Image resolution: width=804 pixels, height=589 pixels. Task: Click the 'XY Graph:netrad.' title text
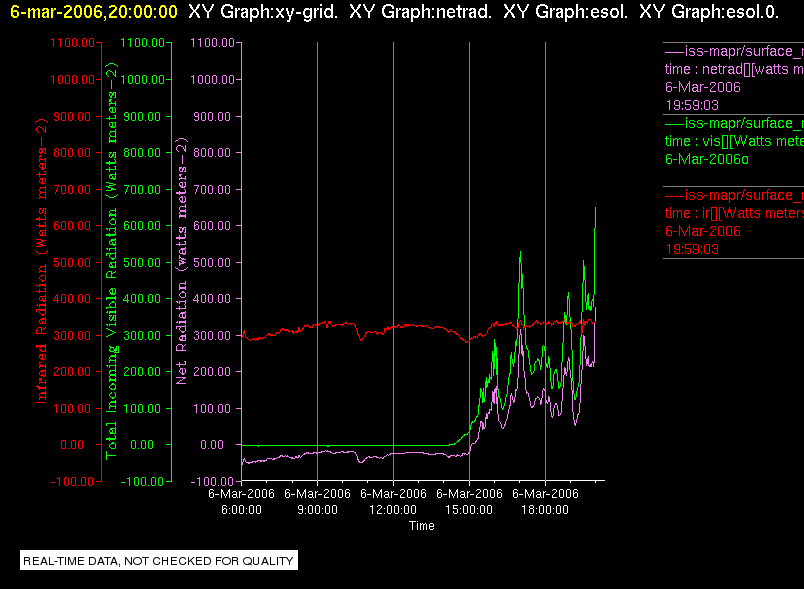pyautogui.click(x=420, y=12)
